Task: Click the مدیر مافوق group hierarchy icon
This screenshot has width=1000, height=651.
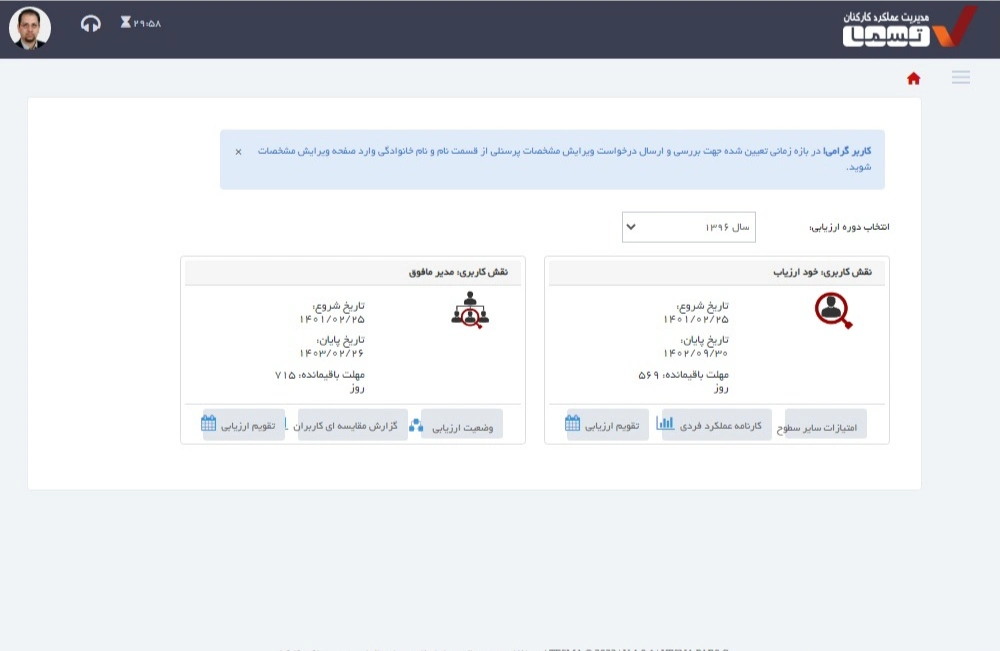Action: click(x=469, y=311)
